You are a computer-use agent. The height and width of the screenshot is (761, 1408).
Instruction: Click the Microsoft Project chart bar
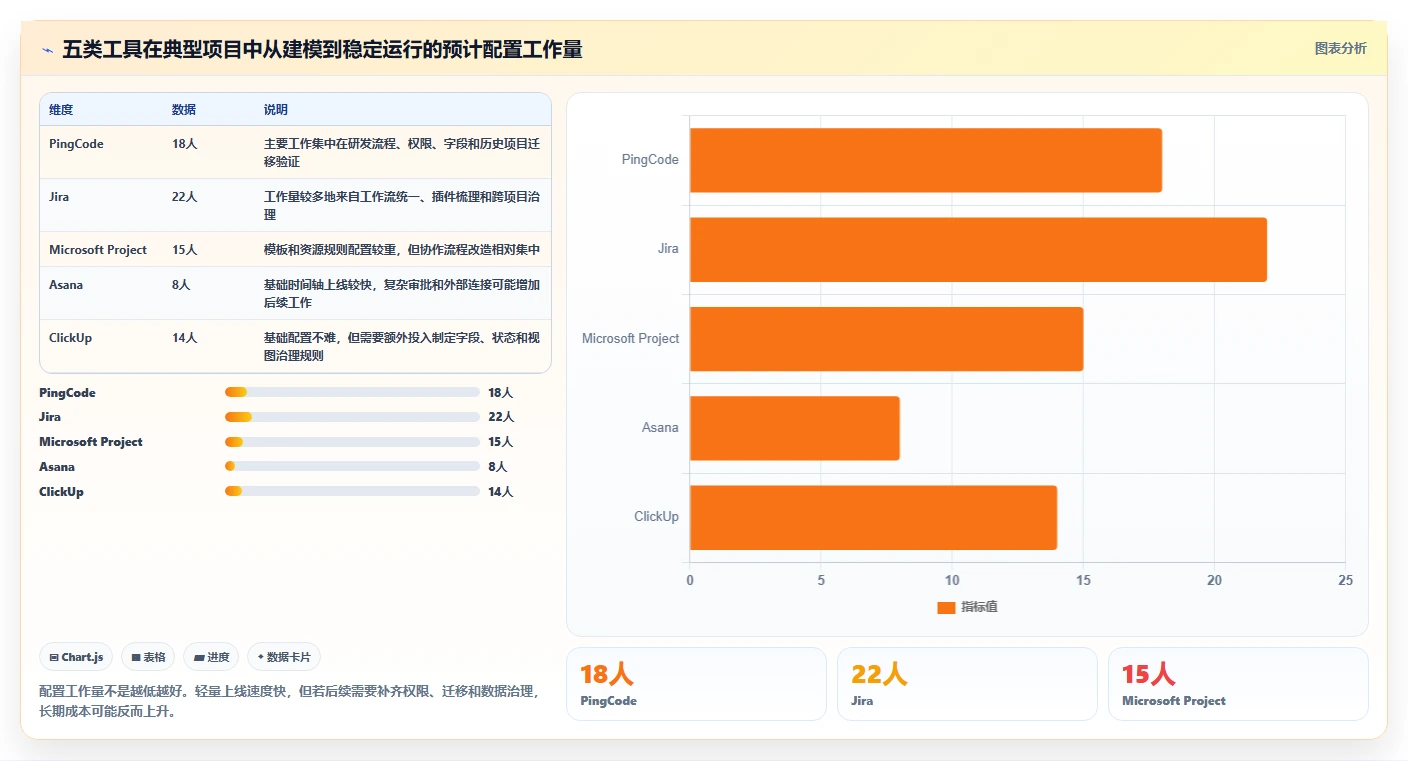tap(886, 338)
